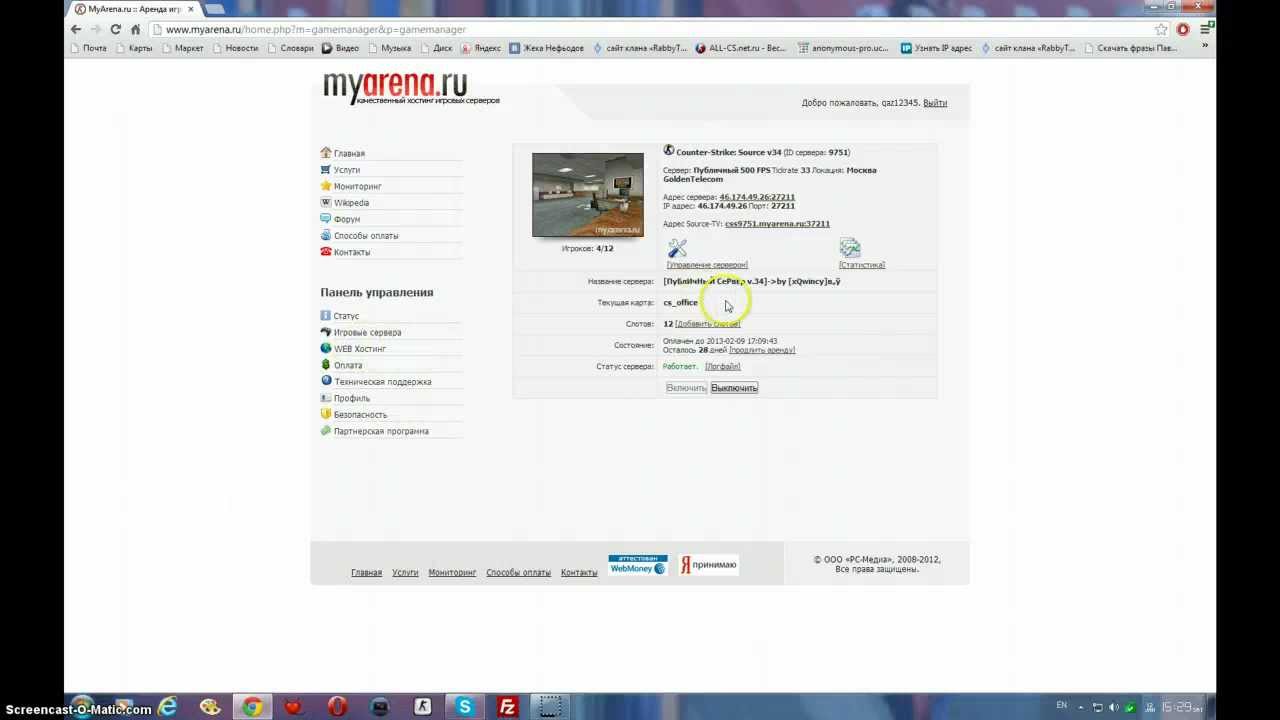Open the Маркет bookmark
This screenshot has width=1280, height=720.
(x=182, y=48)
